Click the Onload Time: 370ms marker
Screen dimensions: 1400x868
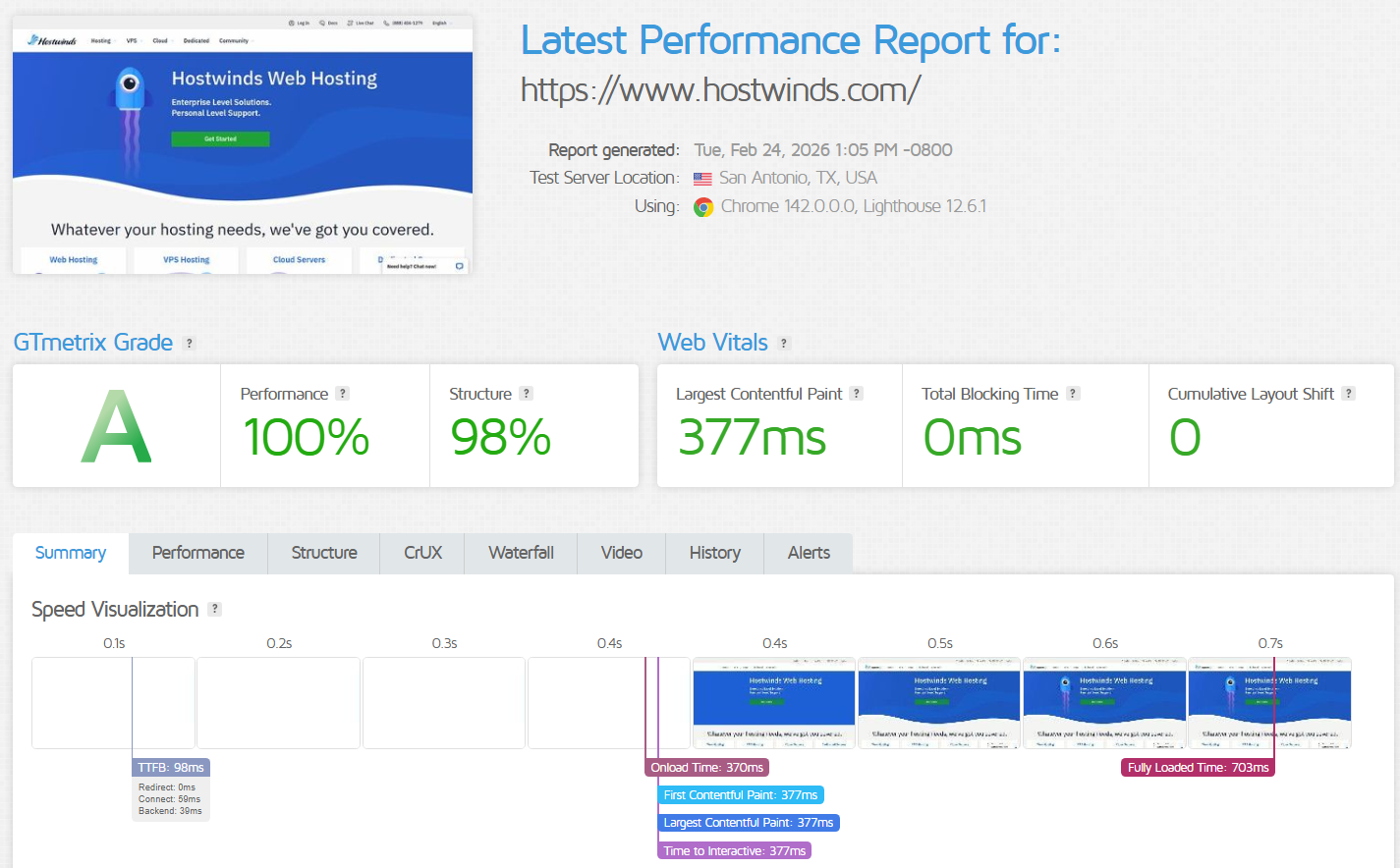[x=706, y=768]
